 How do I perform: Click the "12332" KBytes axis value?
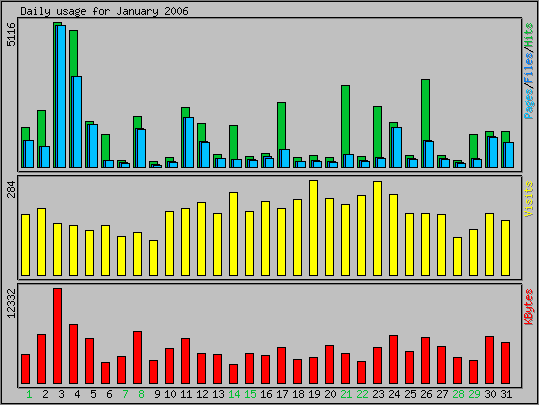click(11, 304)
